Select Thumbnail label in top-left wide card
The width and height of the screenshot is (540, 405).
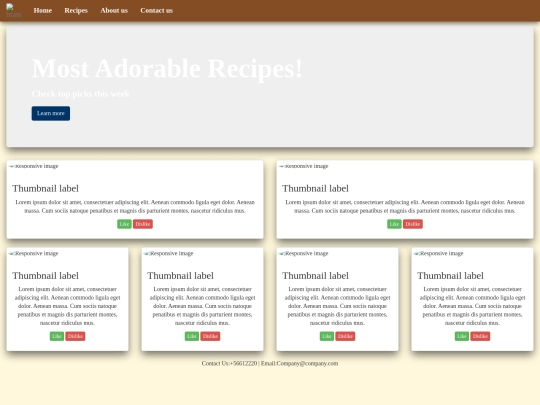(45, 188)
